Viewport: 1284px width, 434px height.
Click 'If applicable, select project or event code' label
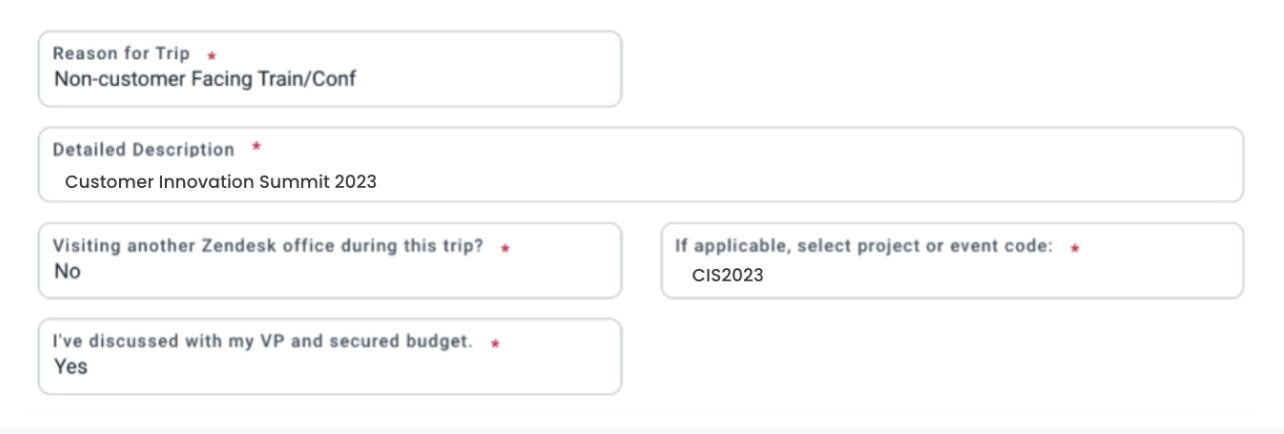coord(863,246)
